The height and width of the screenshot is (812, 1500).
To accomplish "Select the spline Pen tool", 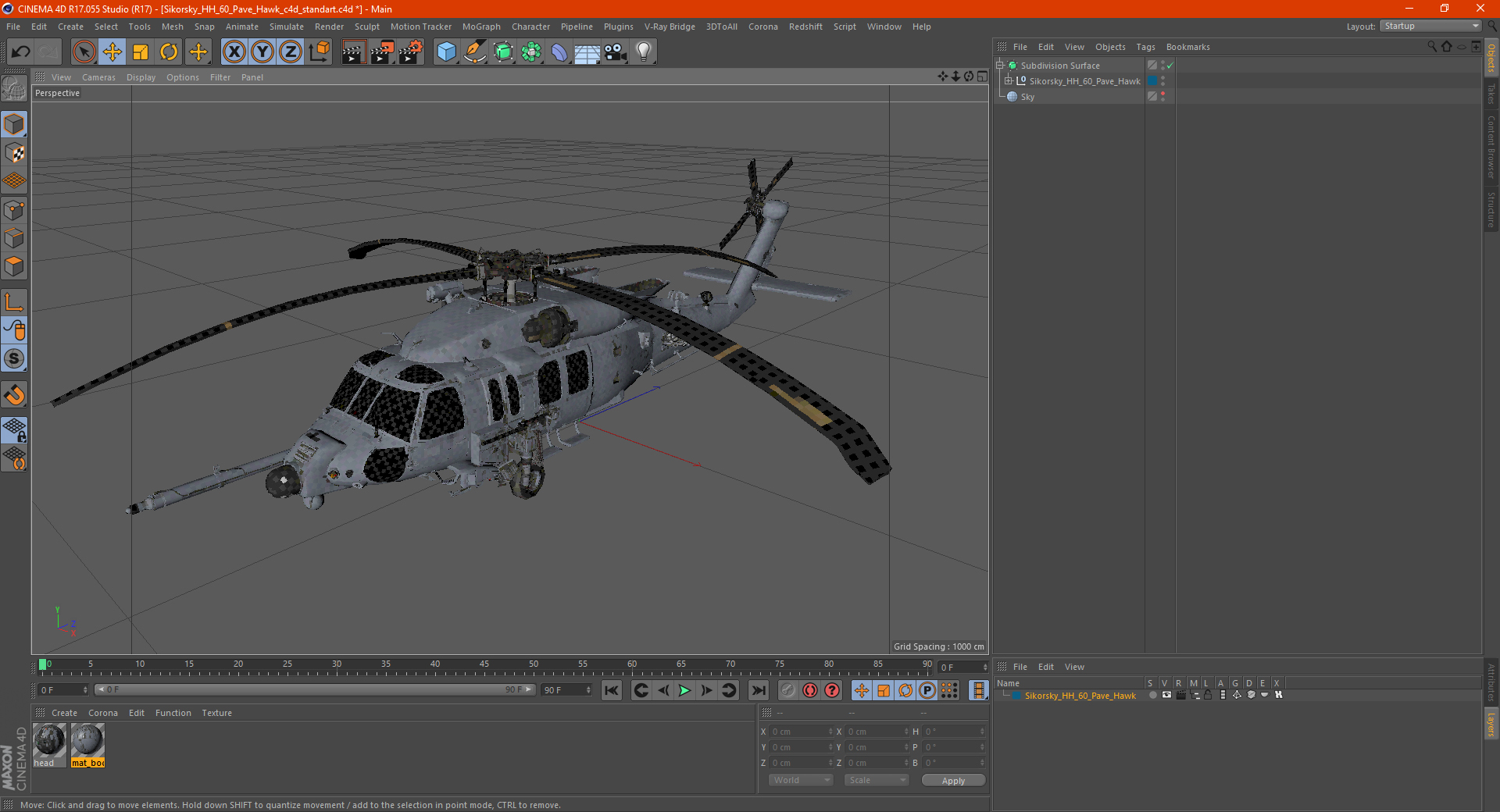I will click(475, 52).
